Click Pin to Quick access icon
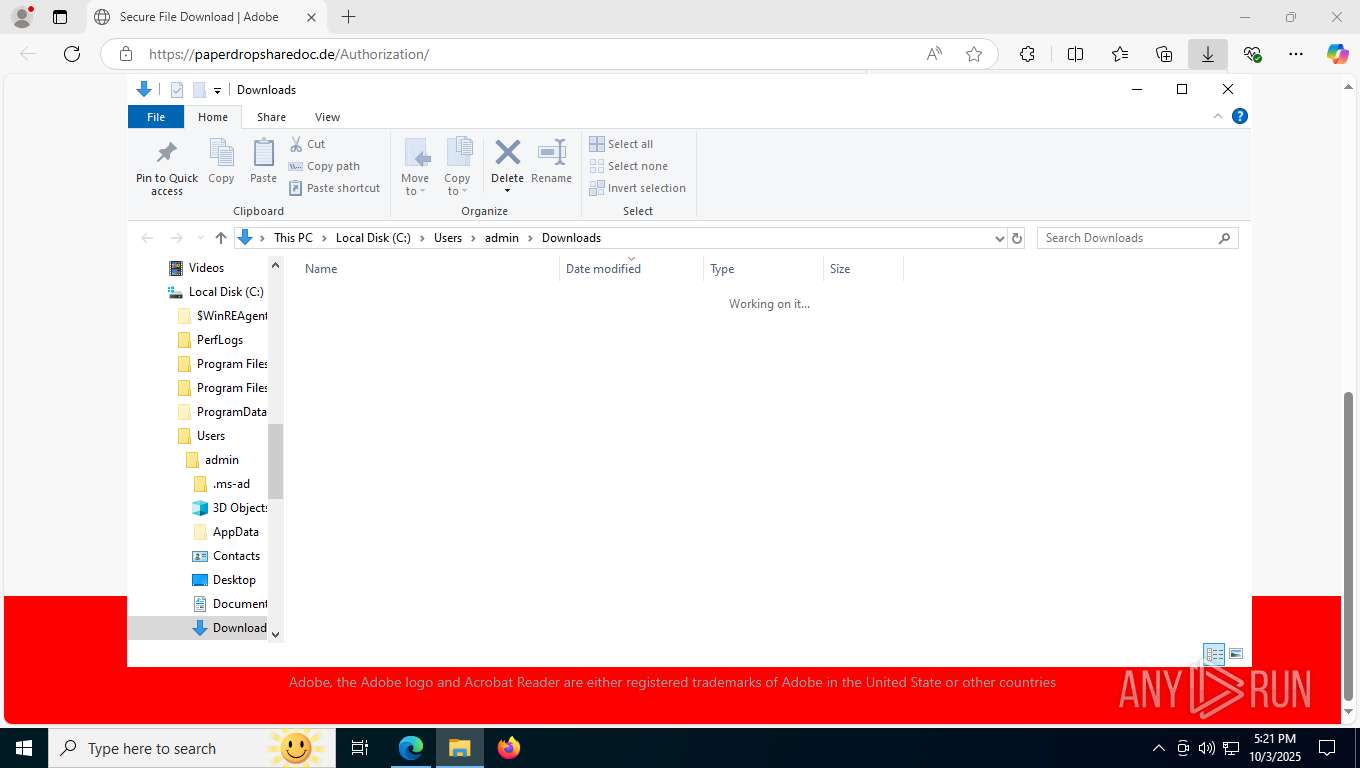Image resolution: width=1360 pixels, height=768 pixels. [167, 153]
